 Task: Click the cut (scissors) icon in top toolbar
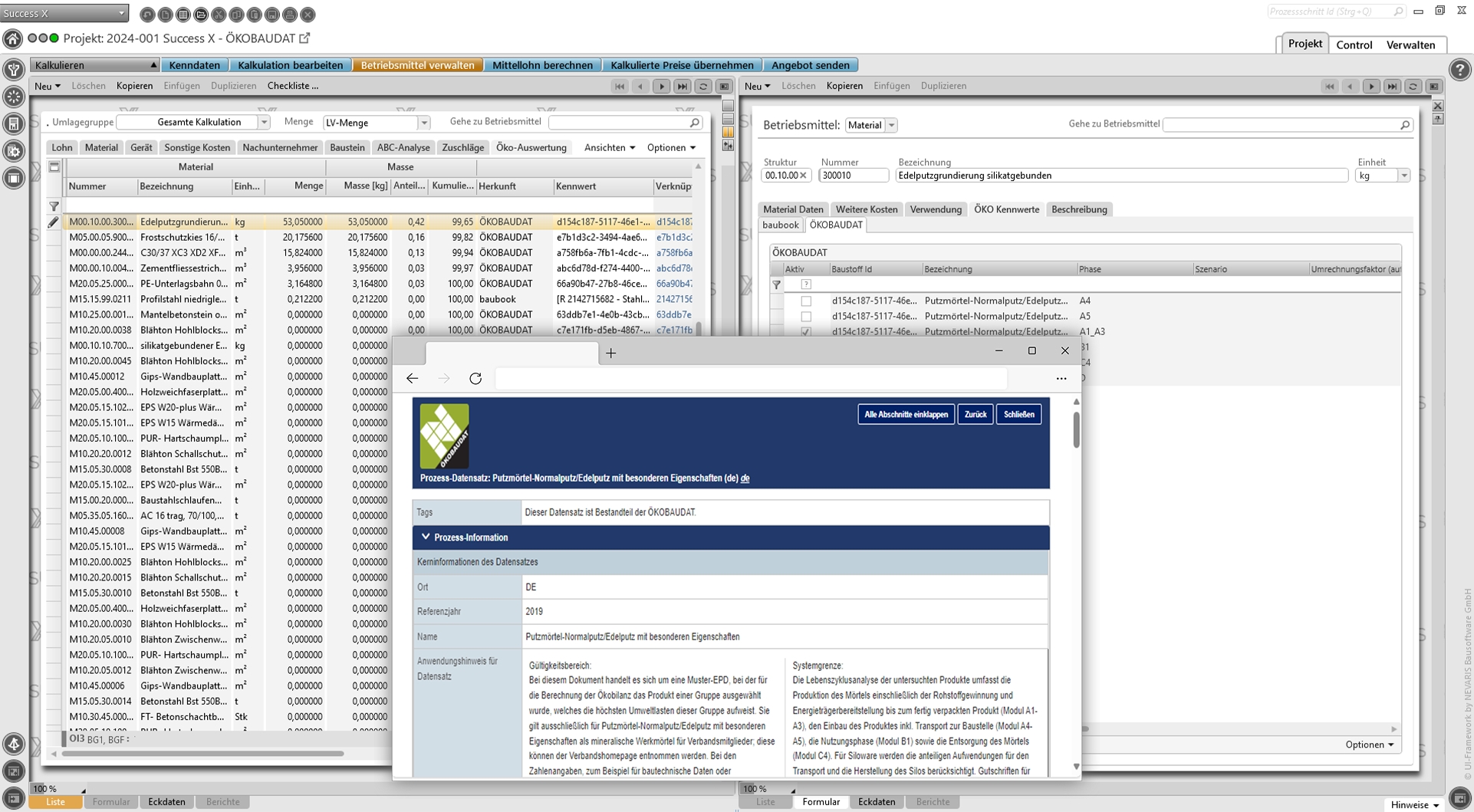pyautogui.click(x=219, y=15)
